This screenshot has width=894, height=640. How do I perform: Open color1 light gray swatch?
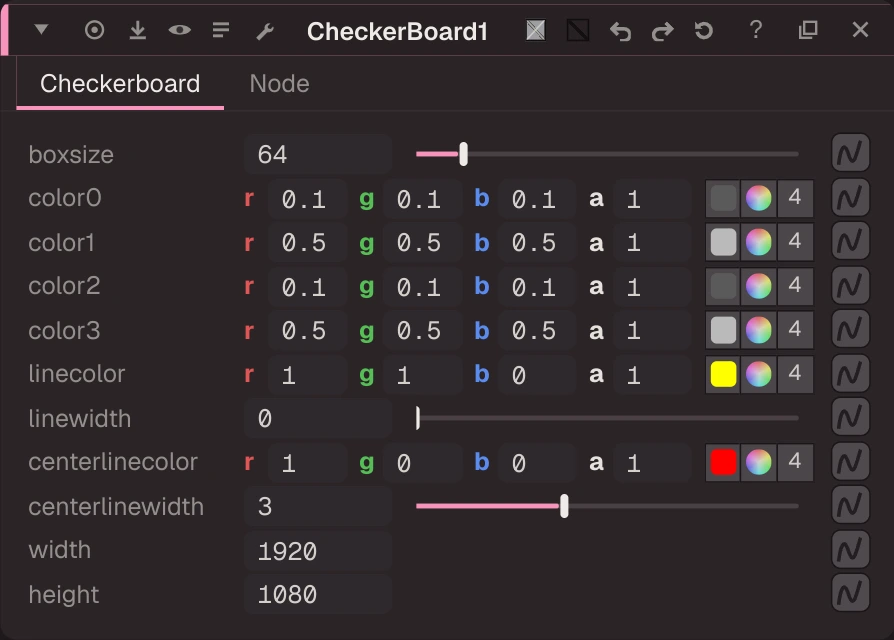723,242
